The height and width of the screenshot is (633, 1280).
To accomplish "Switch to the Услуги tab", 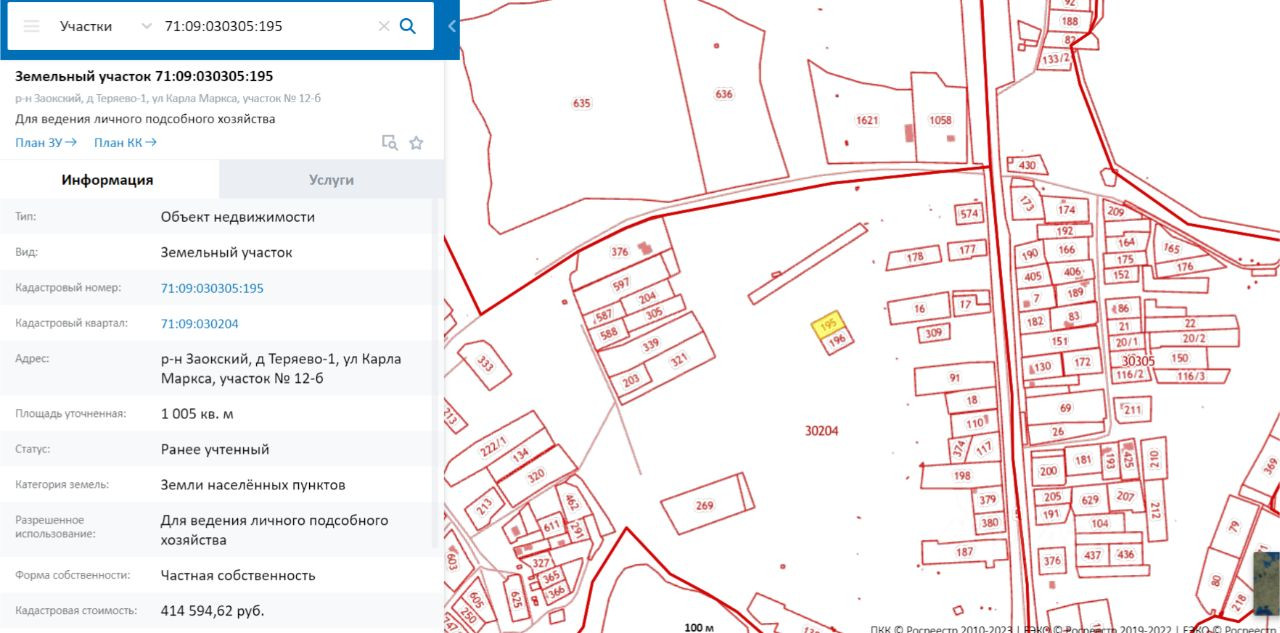I will tap(331, 180).
